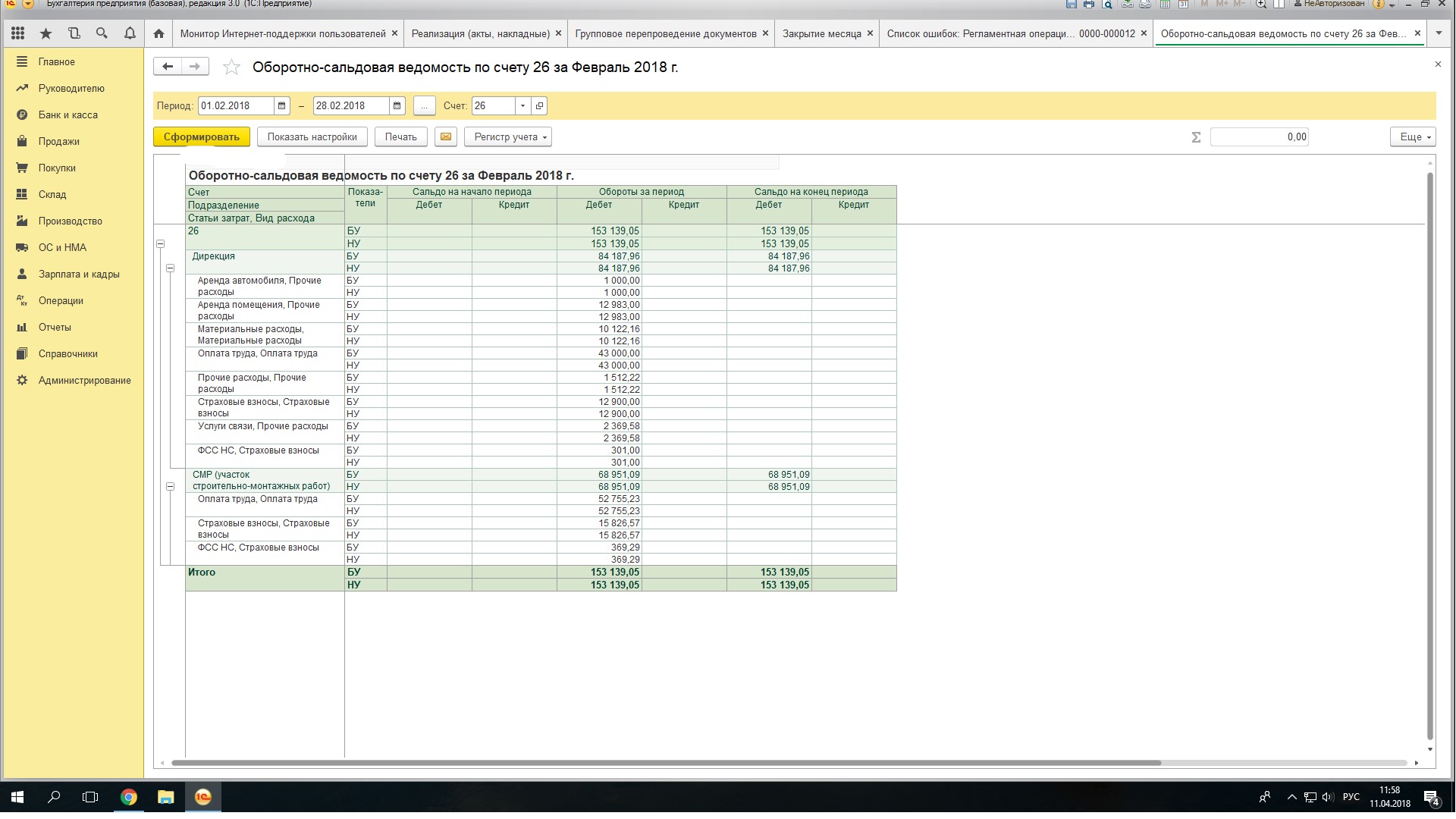The height and width of the screenshot is (819, 1456).
Task: Click Показать настройки button
Action: 312,136
